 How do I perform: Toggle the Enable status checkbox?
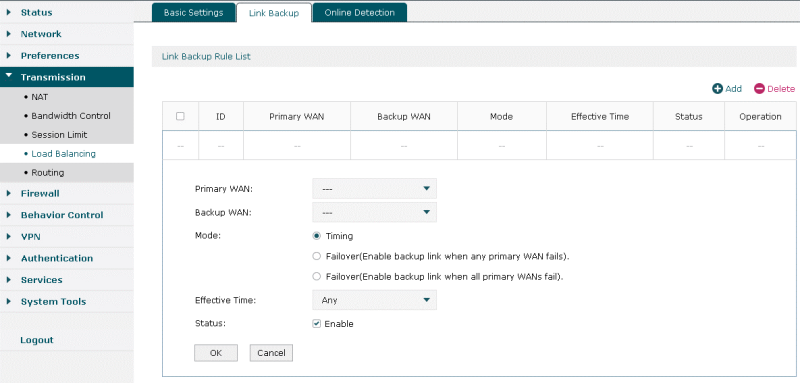[316, 323]
